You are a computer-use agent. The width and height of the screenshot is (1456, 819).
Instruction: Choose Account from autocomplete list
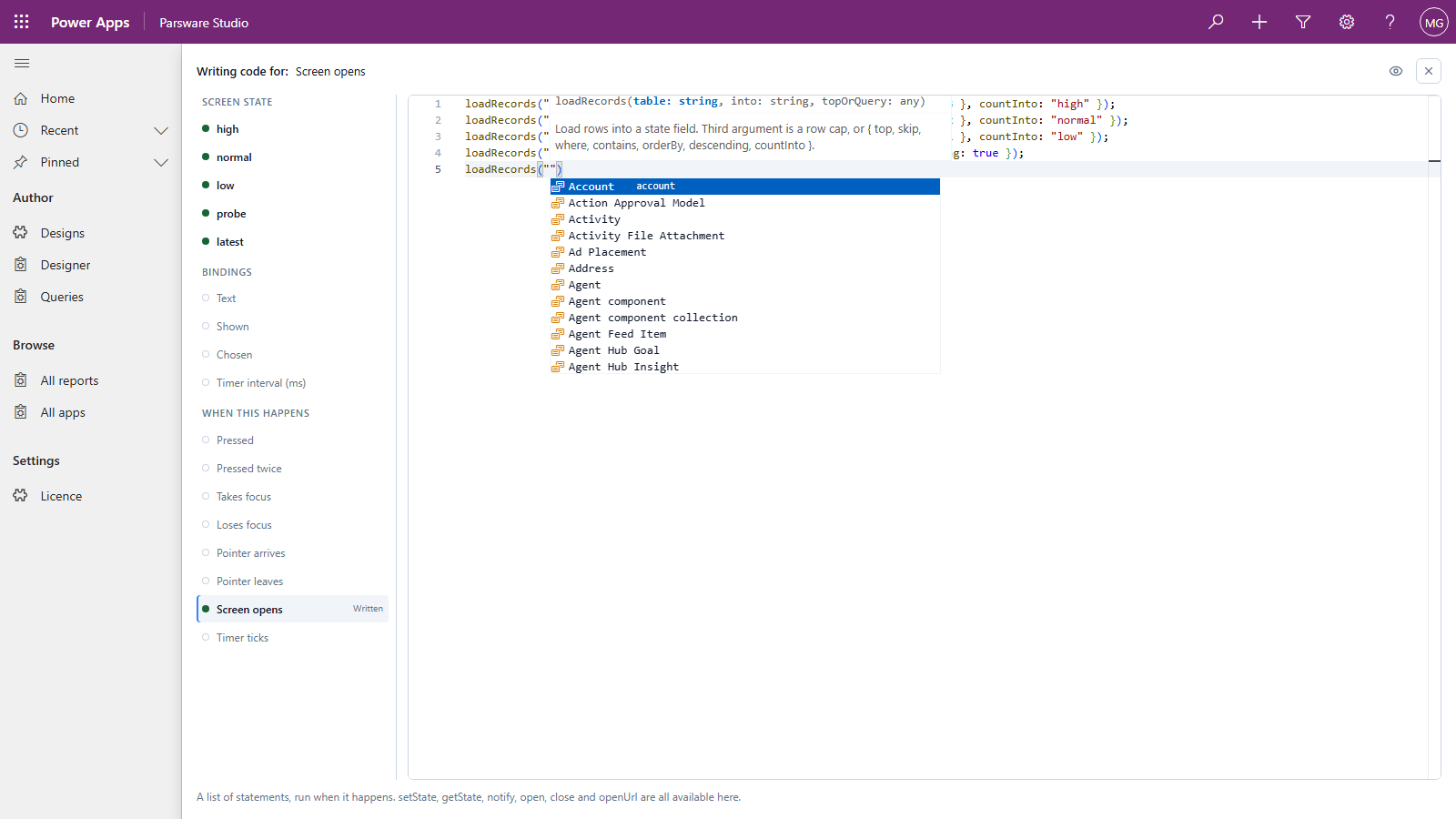point(744,187)
